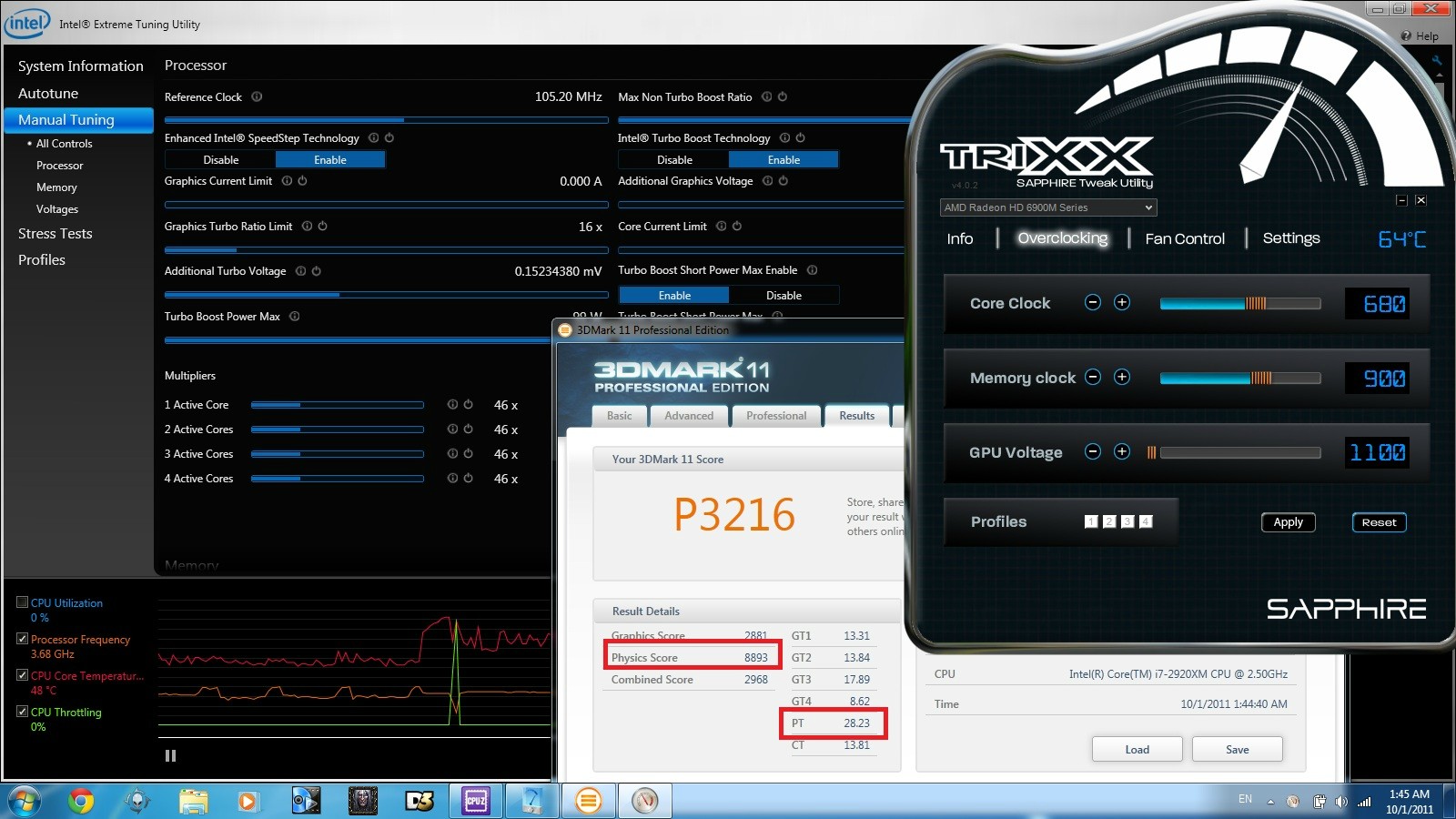The width and height of the screenshot is (1456, 819).
Task: Set SpeedStep Technology to Enable
Action: click(x=330, y=160)
